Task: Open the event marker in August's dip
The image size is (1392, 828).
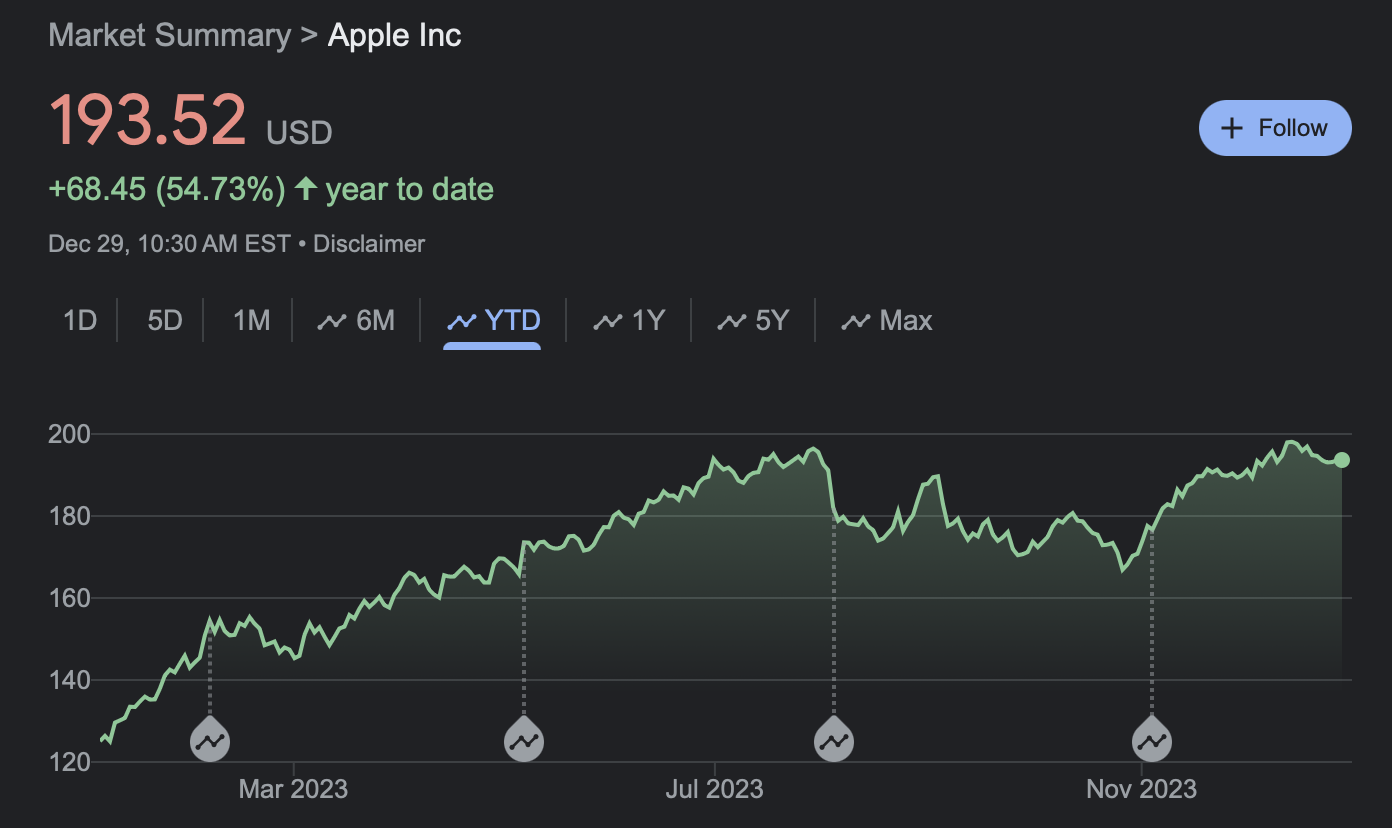Action: (x=834, y=739)
